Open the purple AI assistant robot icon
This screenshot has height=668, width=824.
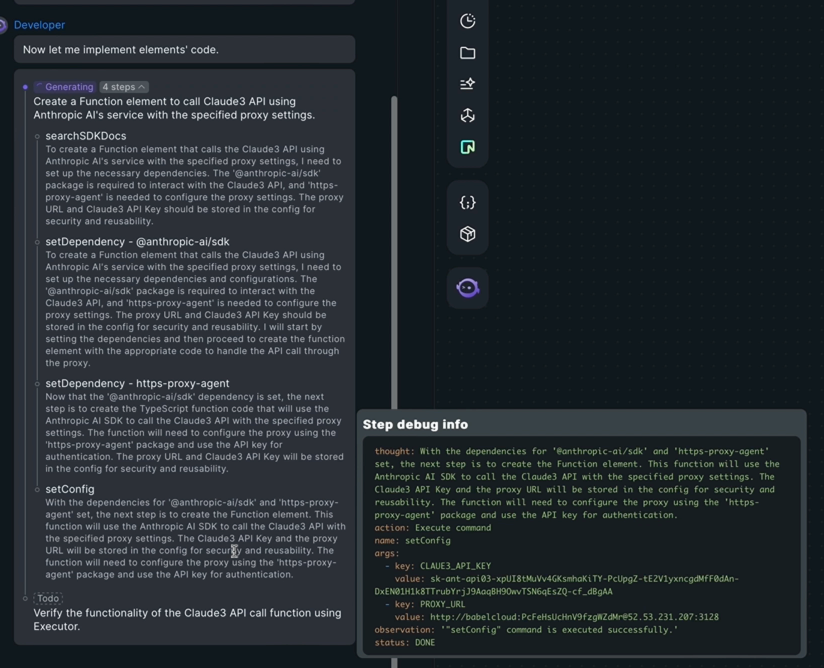coord(467,287)
